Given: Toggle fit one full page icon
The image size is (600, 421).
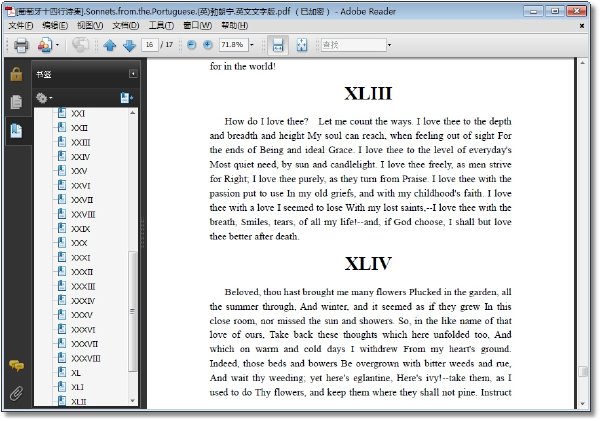Looking at the screenshot, I should 302,45.
